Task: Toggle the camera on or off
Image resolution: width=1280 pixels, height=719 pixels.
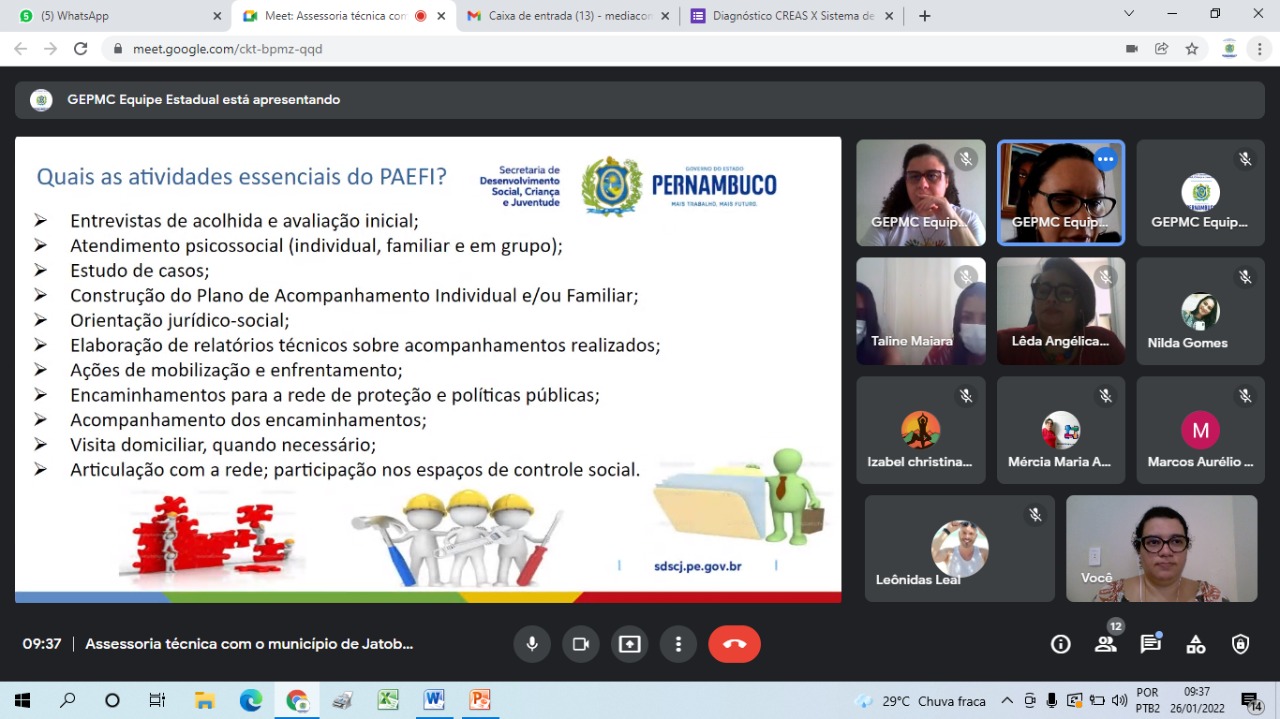Action: coord(581,644)
